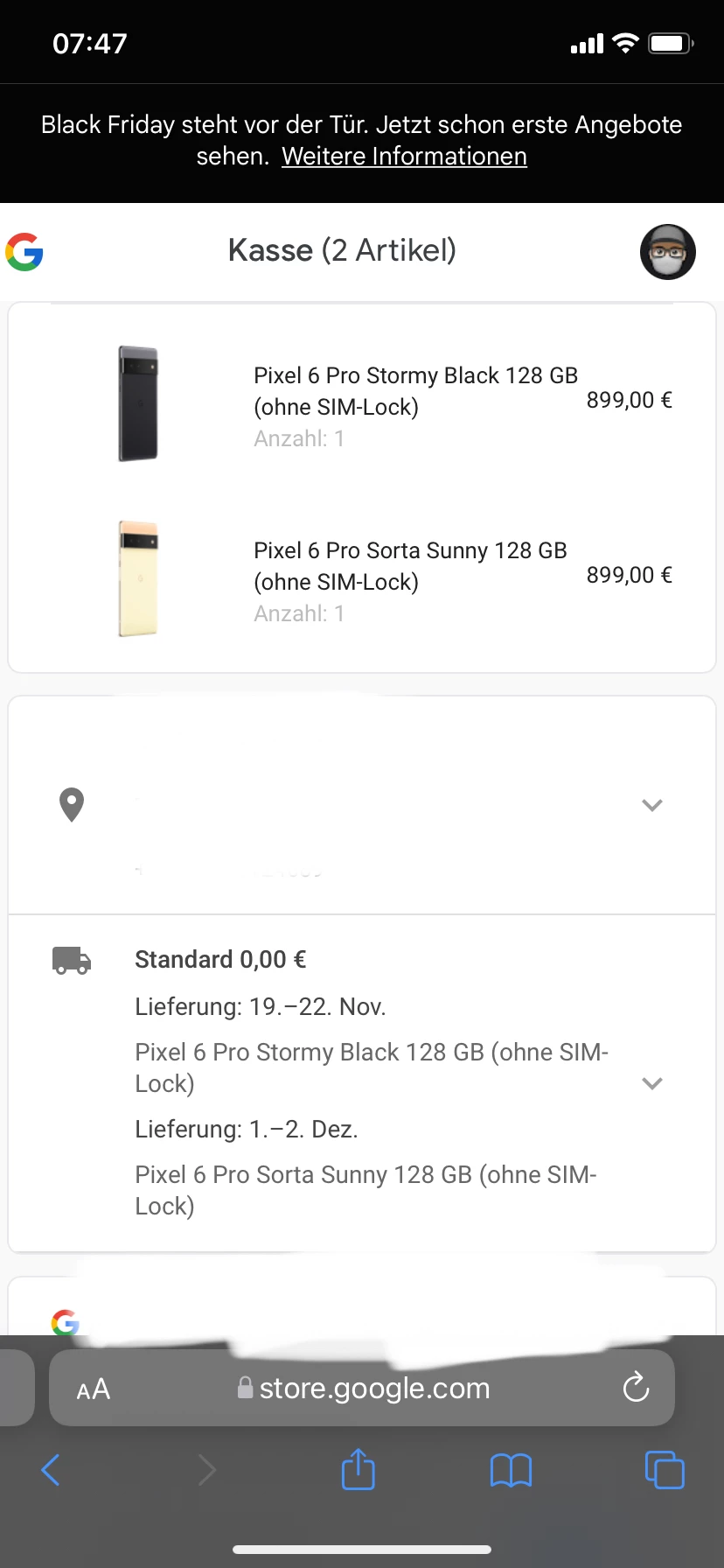
Task: Open the AA reader settings menu
Action: click(x=94, y=1389)
